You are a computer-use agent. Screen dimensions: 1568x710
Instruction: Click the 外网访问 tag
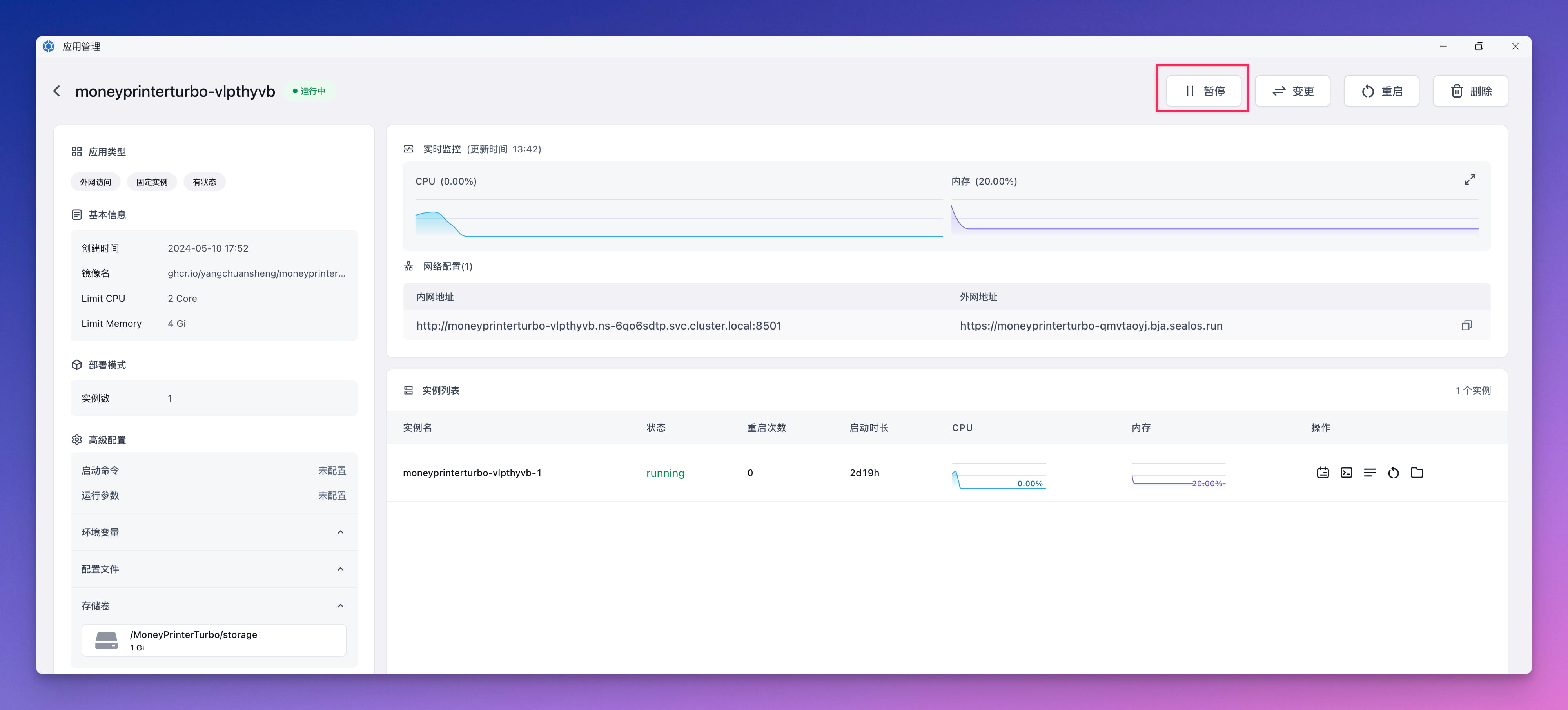coord(96,182)
